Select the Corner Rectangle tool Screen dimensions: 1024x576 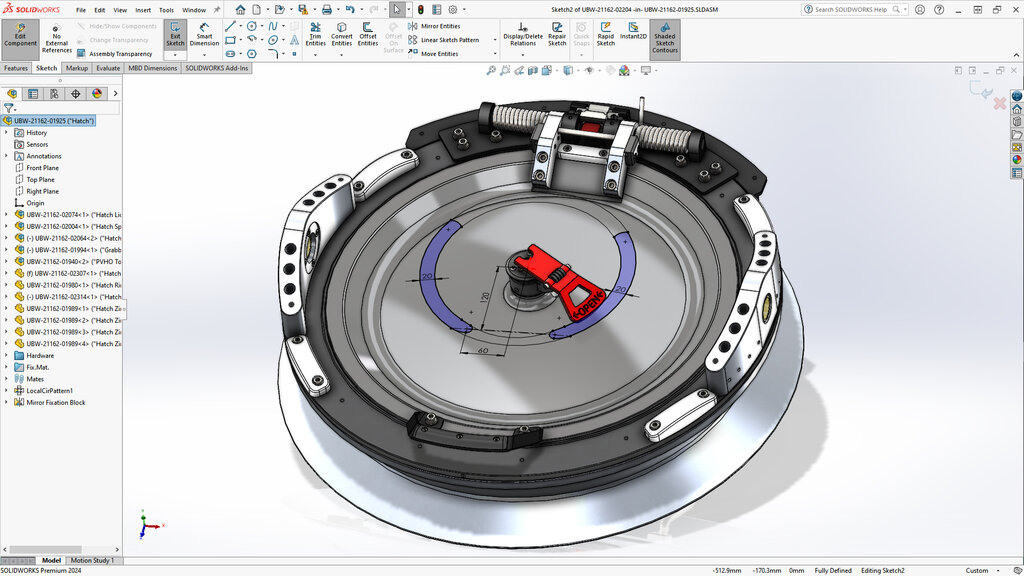coord(230,40)
